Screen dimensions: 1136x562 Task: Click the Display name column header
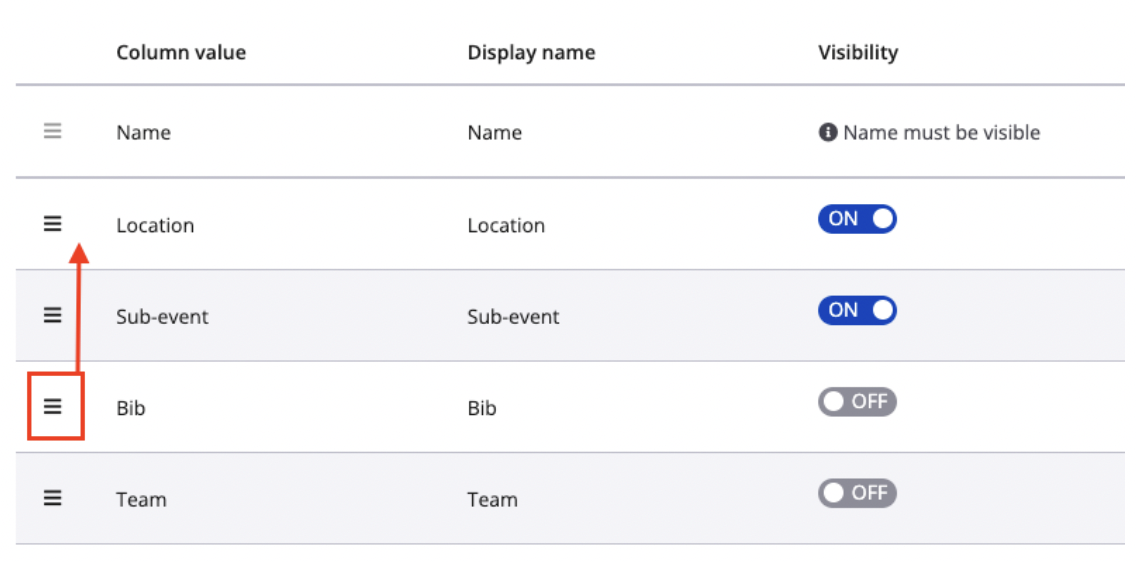click(x=531, y=52)
